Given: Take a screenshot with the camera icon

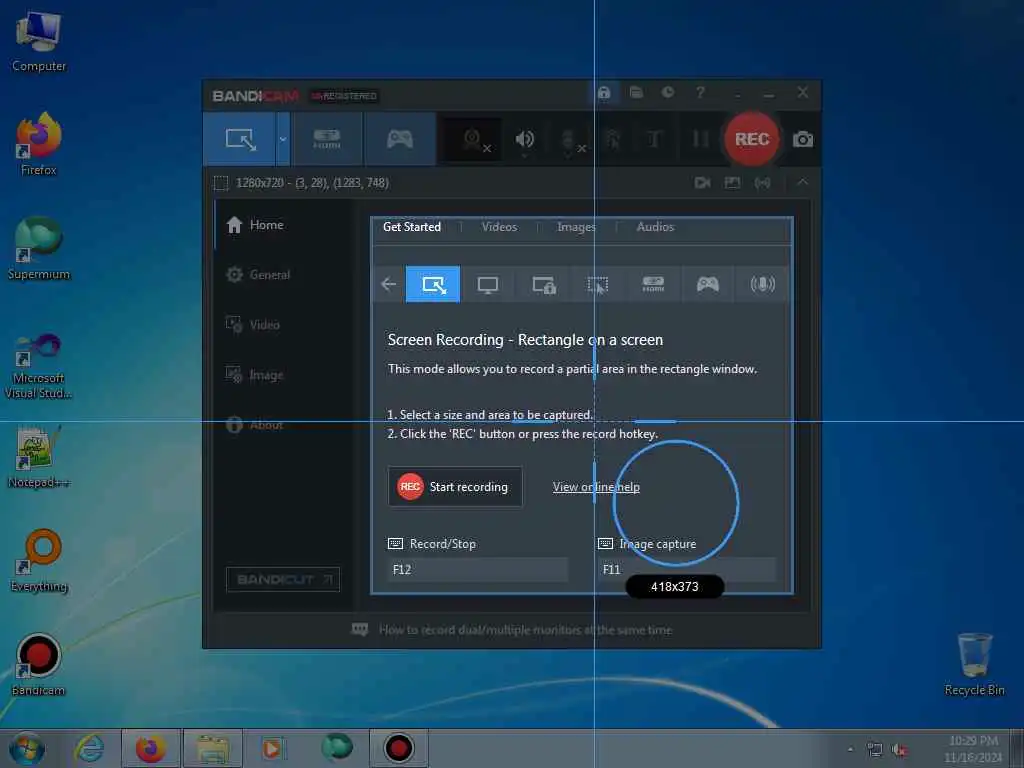Looking at the screenshot, I should (x=803, y=139).
